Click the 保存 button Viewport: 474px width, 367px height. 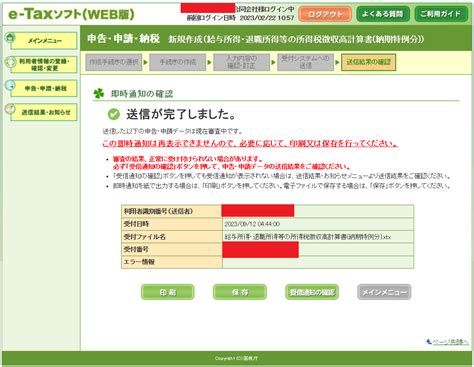tap(240, 292)
